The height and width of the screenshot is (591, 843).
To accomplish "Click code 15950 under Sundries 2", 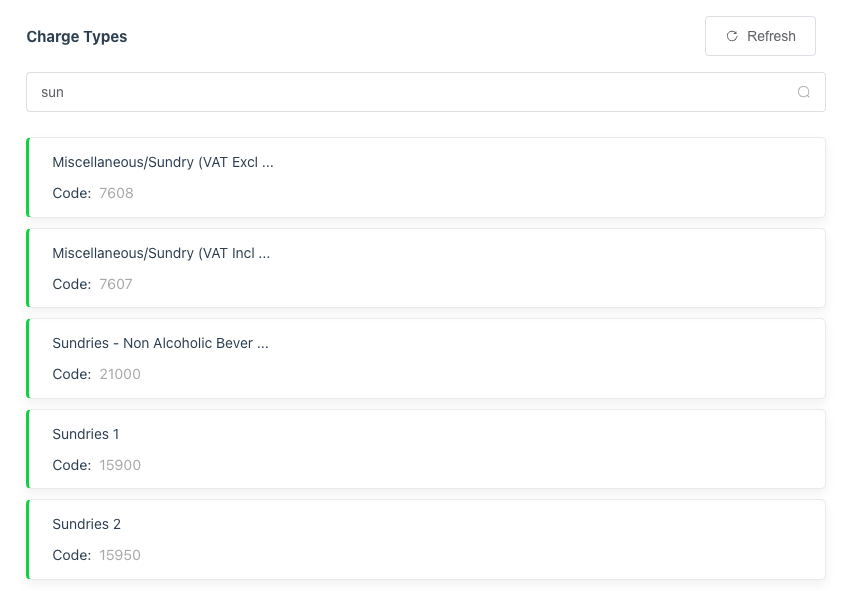I will 120,555.
